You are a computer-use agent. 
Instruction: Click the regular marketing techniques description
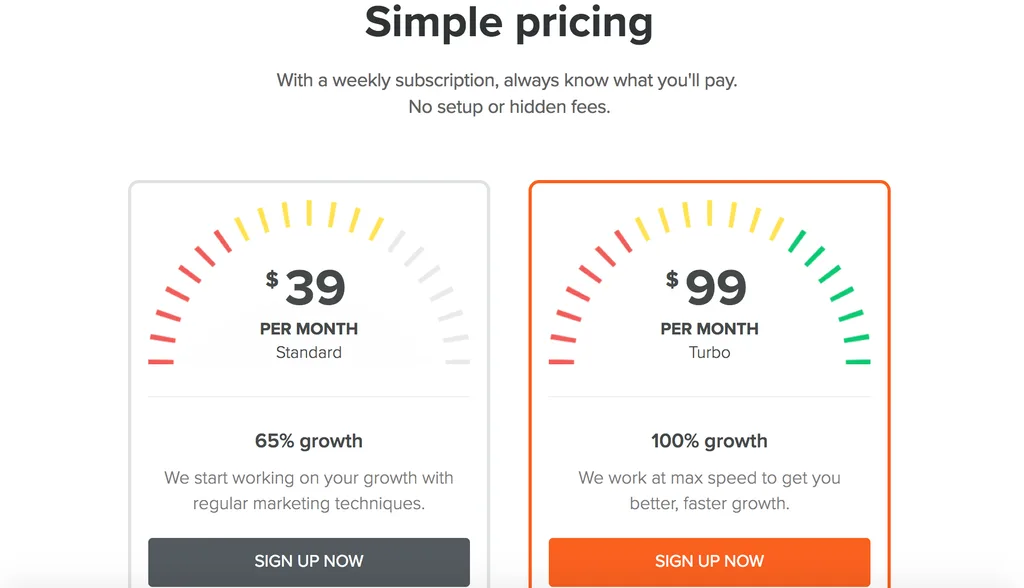(x=309, y=491)
